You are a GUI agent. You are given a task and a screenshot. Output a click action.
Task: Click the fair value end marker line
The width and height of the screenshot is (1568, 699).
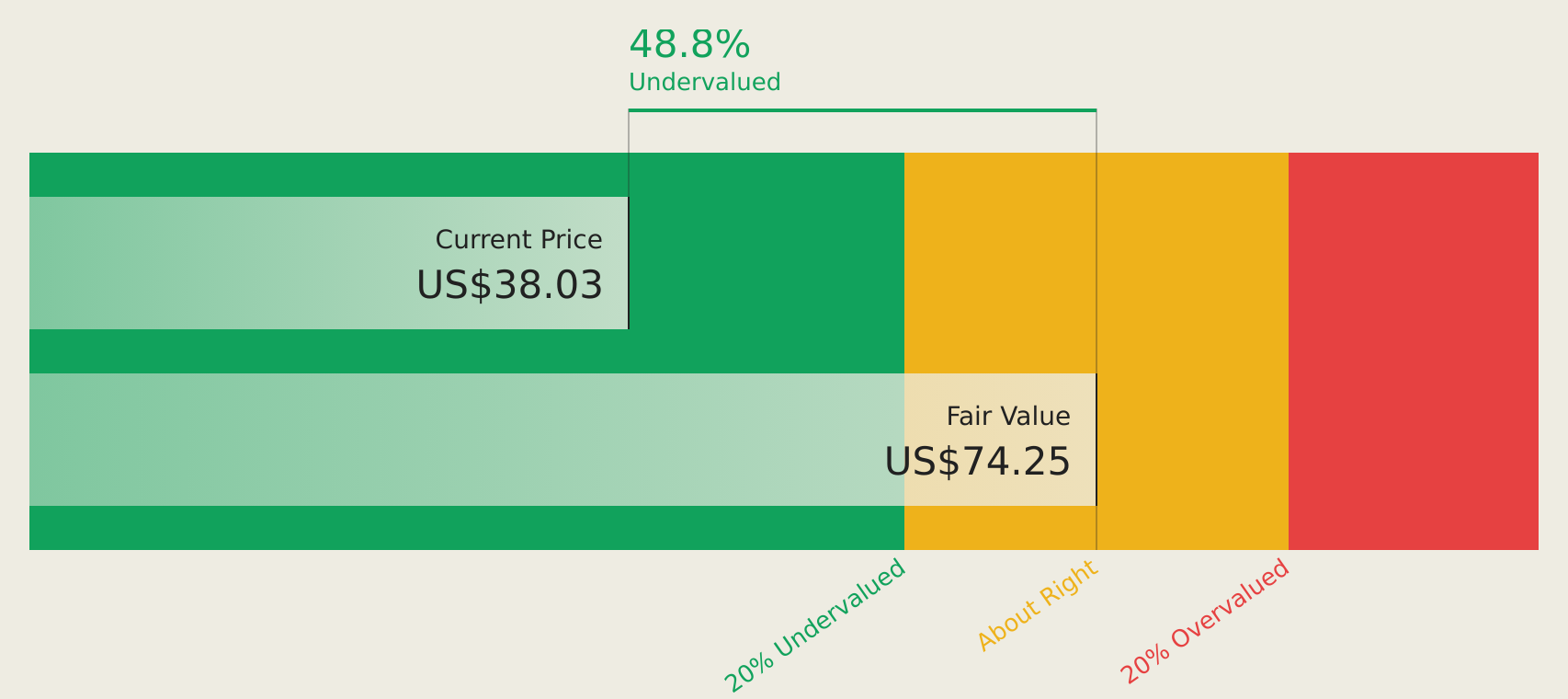1096,440
